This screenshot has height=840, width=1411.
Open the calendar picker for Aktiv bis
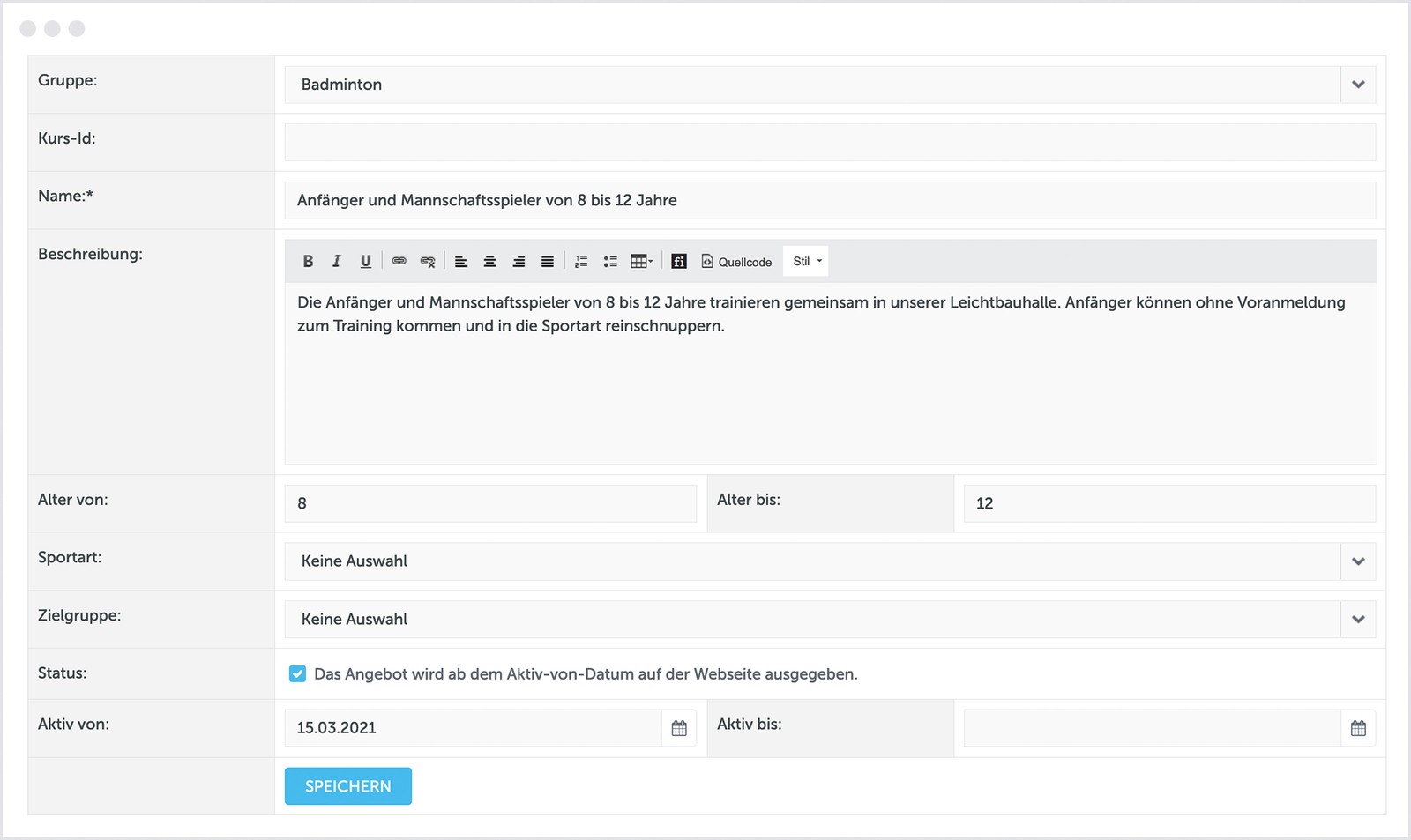click(1358, 728)
